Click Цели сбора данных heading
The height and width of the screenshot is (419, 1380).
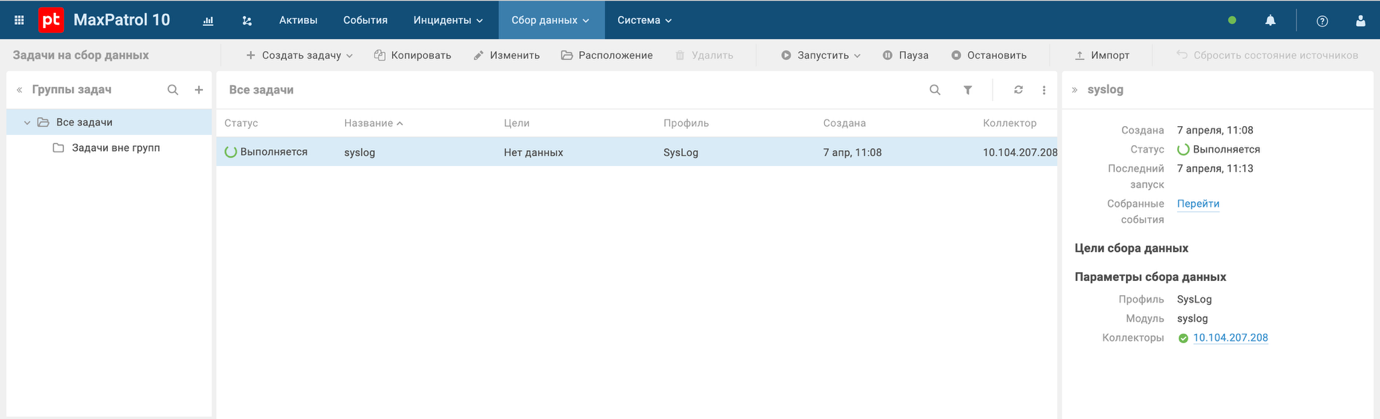click(1131, 248)
